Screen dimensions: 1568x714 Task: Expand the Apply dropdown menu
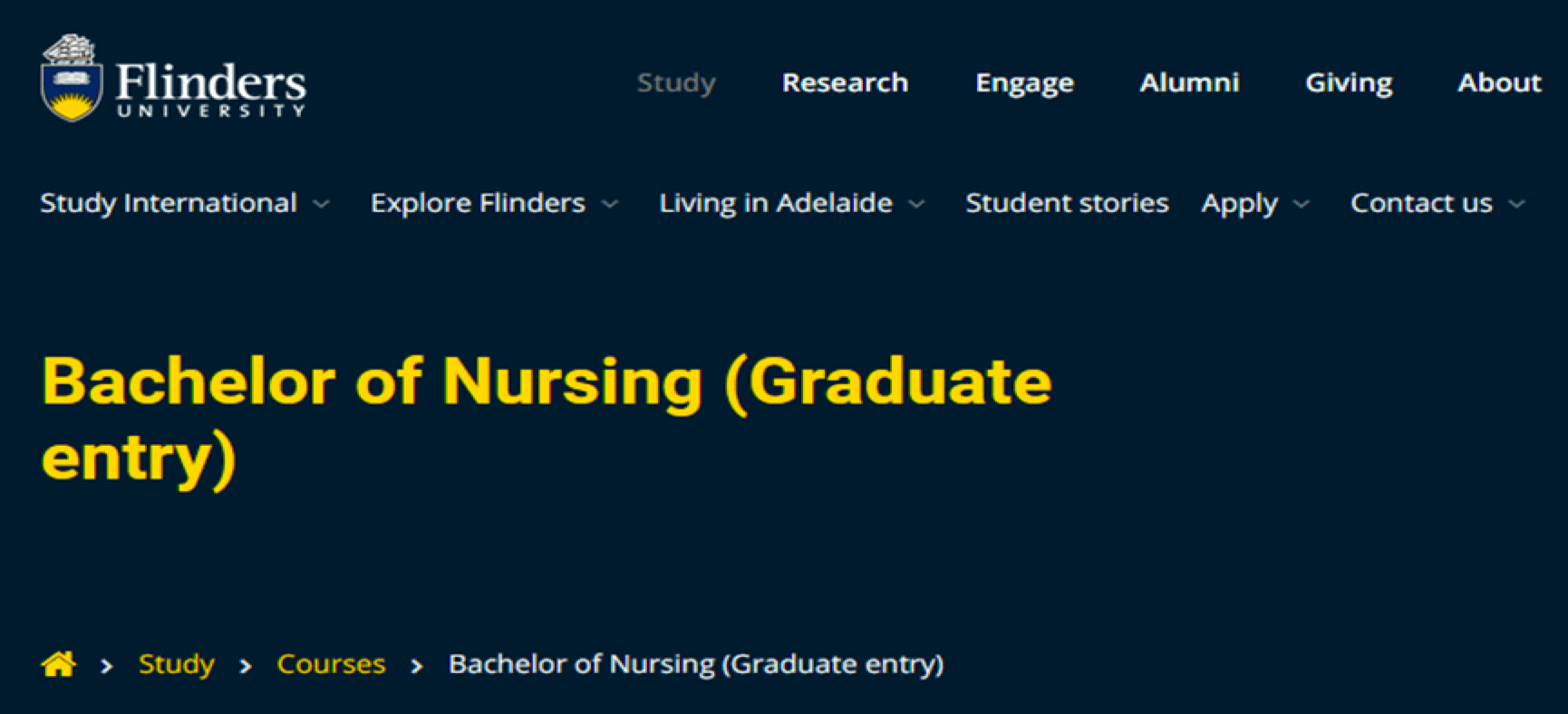(x=1255, y=204)
